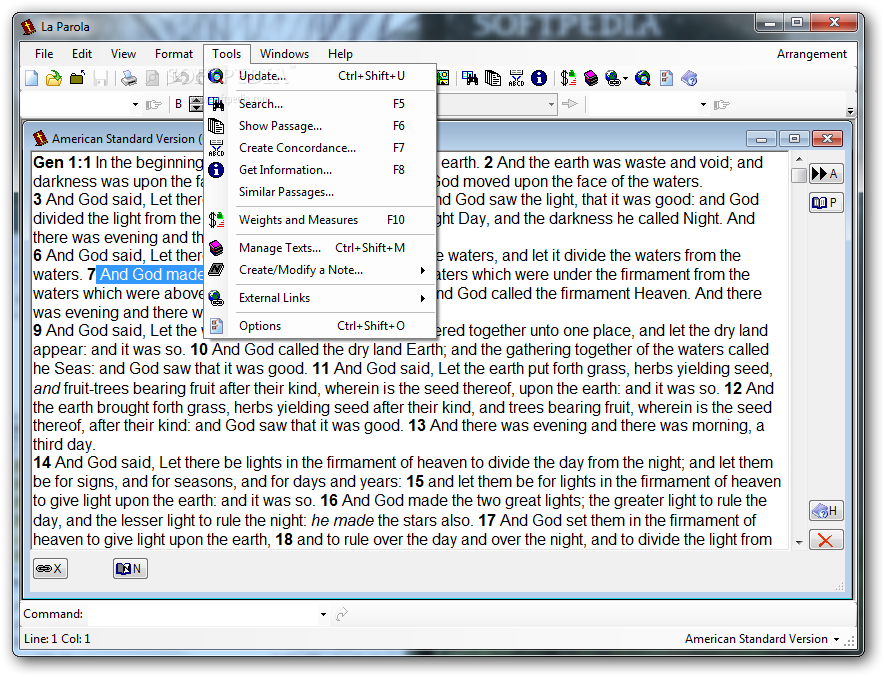Viewport: 885px width, 677px height.
Task: Open the View menu
Action: click(x=123, y=54)
